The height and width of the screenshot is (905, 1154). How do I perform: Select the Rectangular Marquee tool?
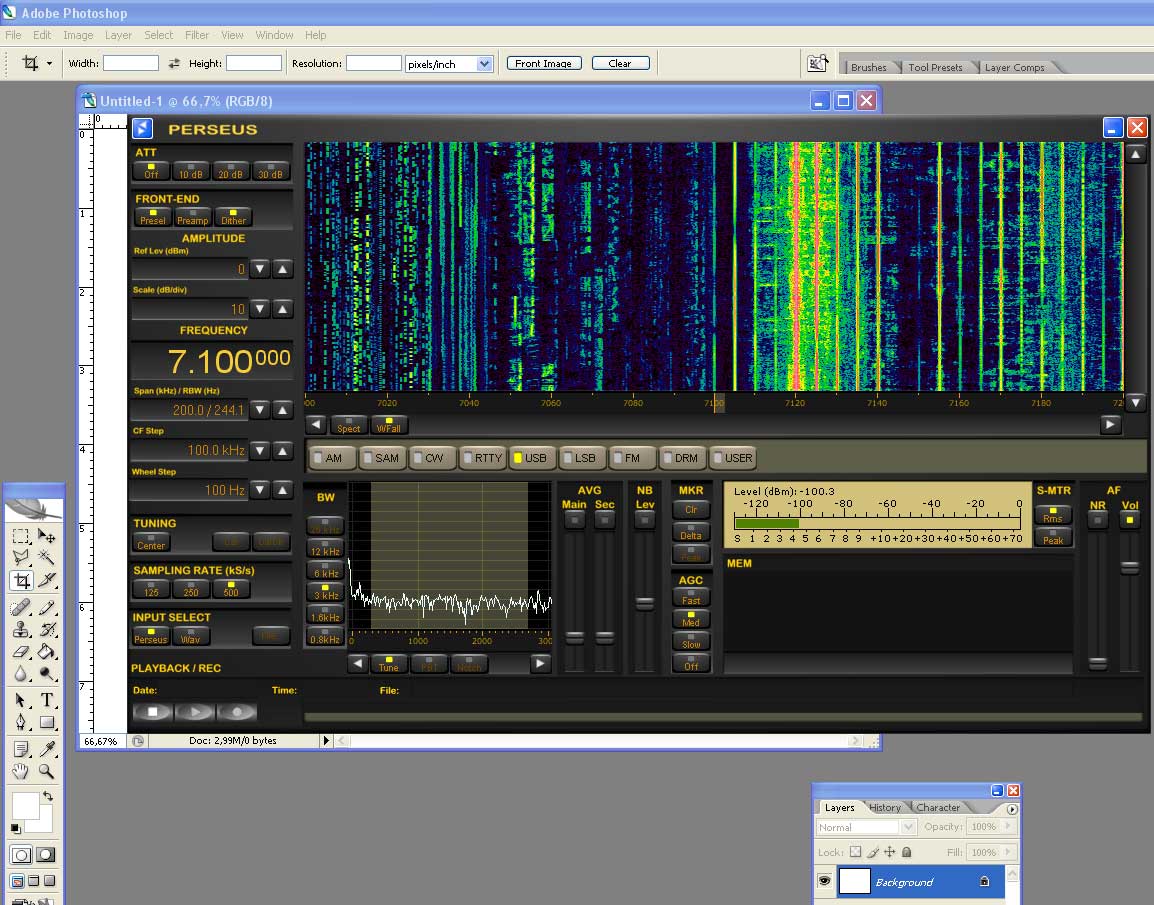tap(21, 536)
